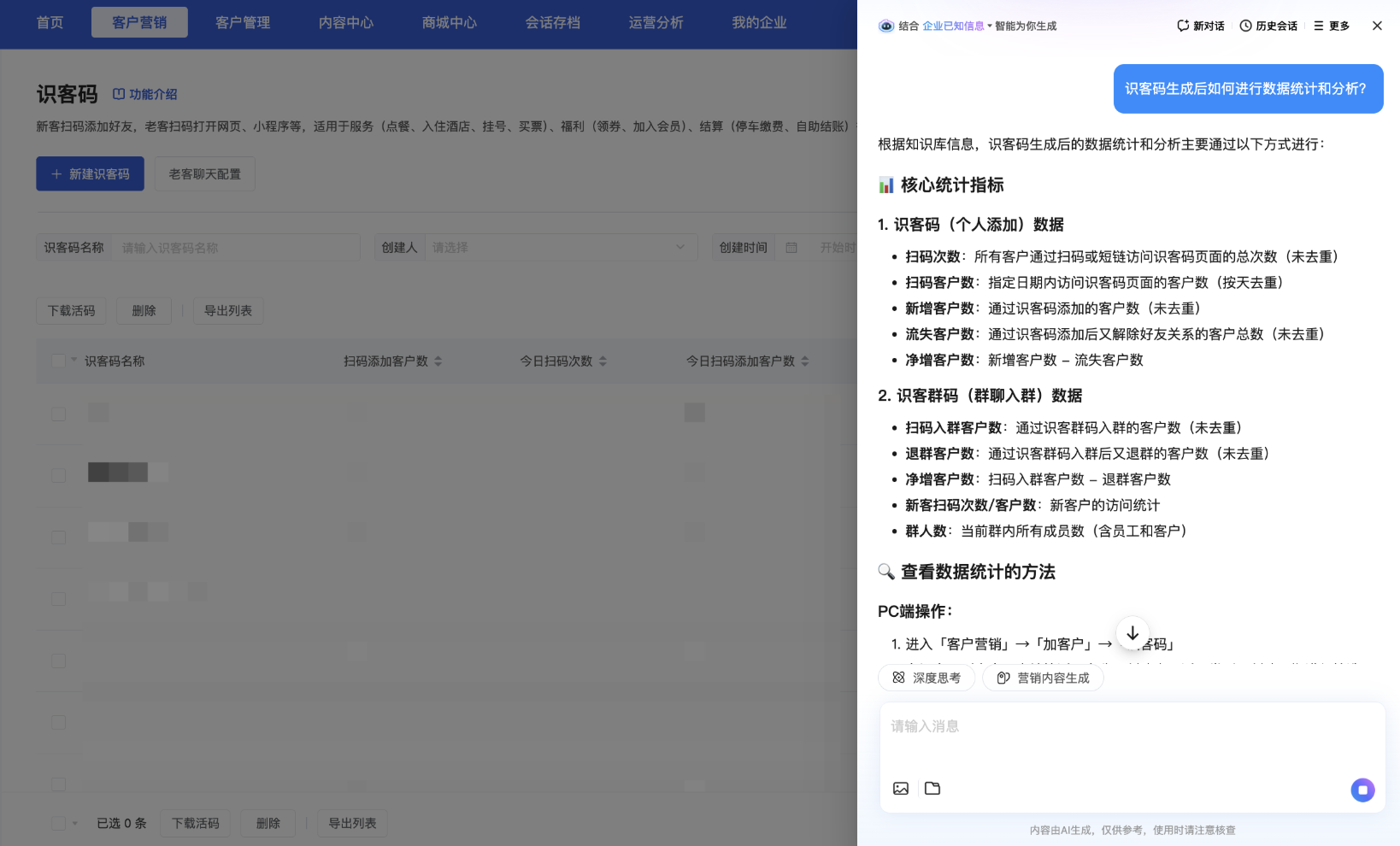Viewport: 1400px width, 846px height.
Task: Expand the 创建人 dropdown selector
Action: click(562, 248)
